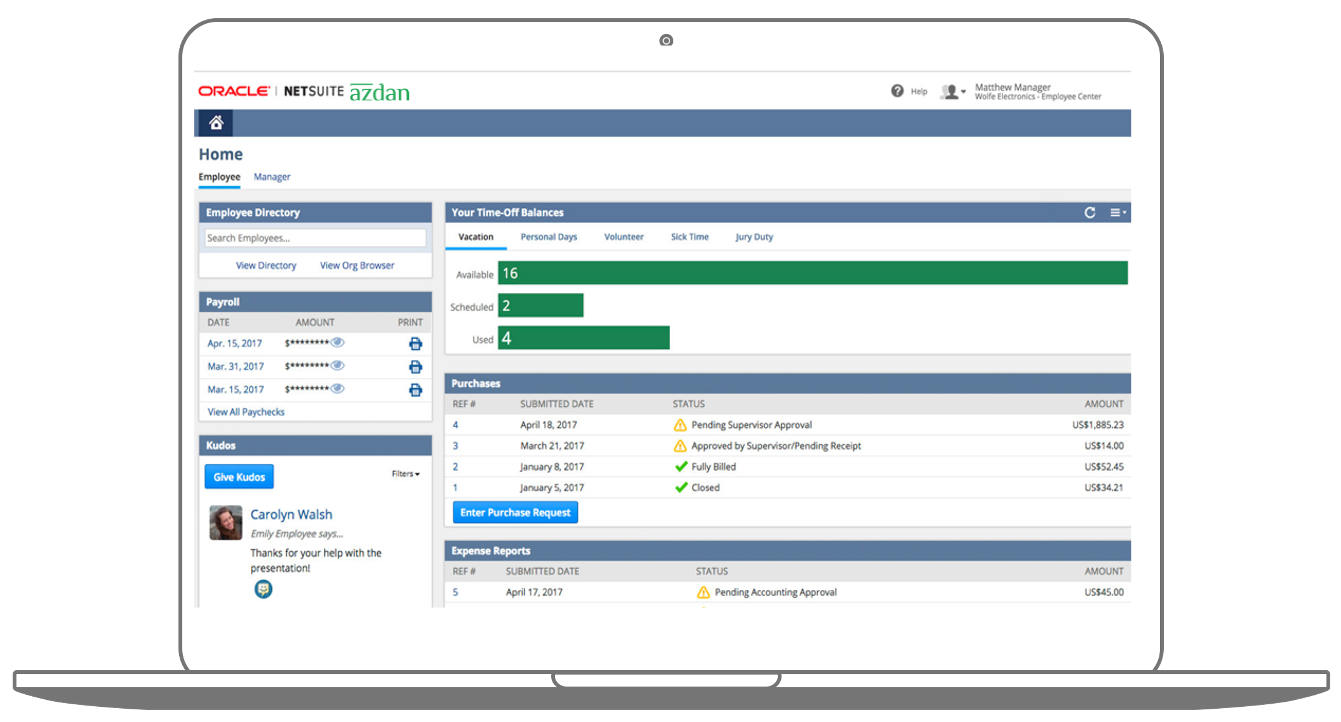Switch to the Manager tab
Image resolution: width=1341 pixels, height=722 pixels.
[271, 176]
